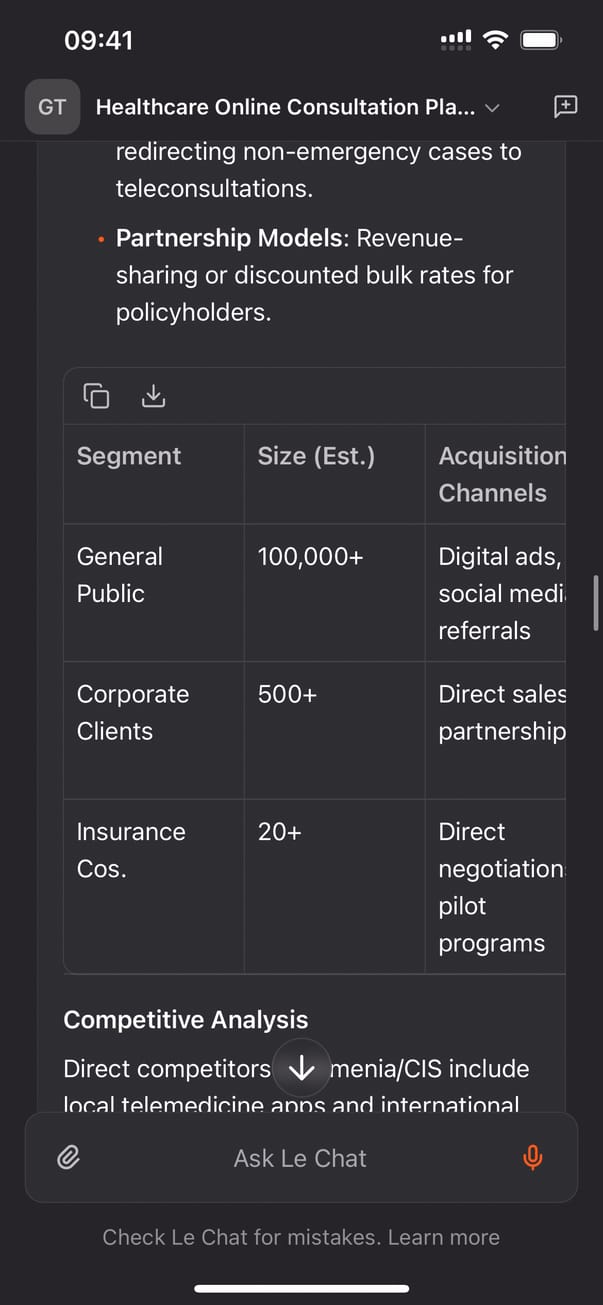Viewport: 603px width, 1305px height.
Task: Tap the attachment paperclip icon
Action: coord(68,1158)
